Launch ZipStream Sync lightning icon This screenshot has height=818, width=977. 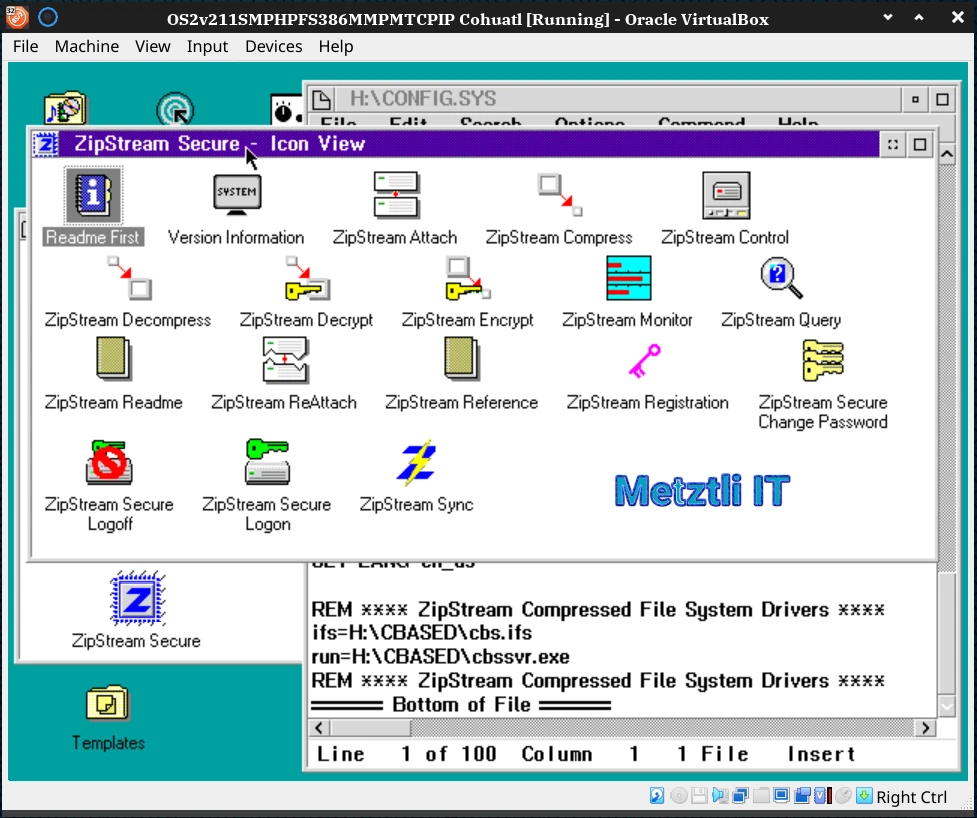pos(416,463)
